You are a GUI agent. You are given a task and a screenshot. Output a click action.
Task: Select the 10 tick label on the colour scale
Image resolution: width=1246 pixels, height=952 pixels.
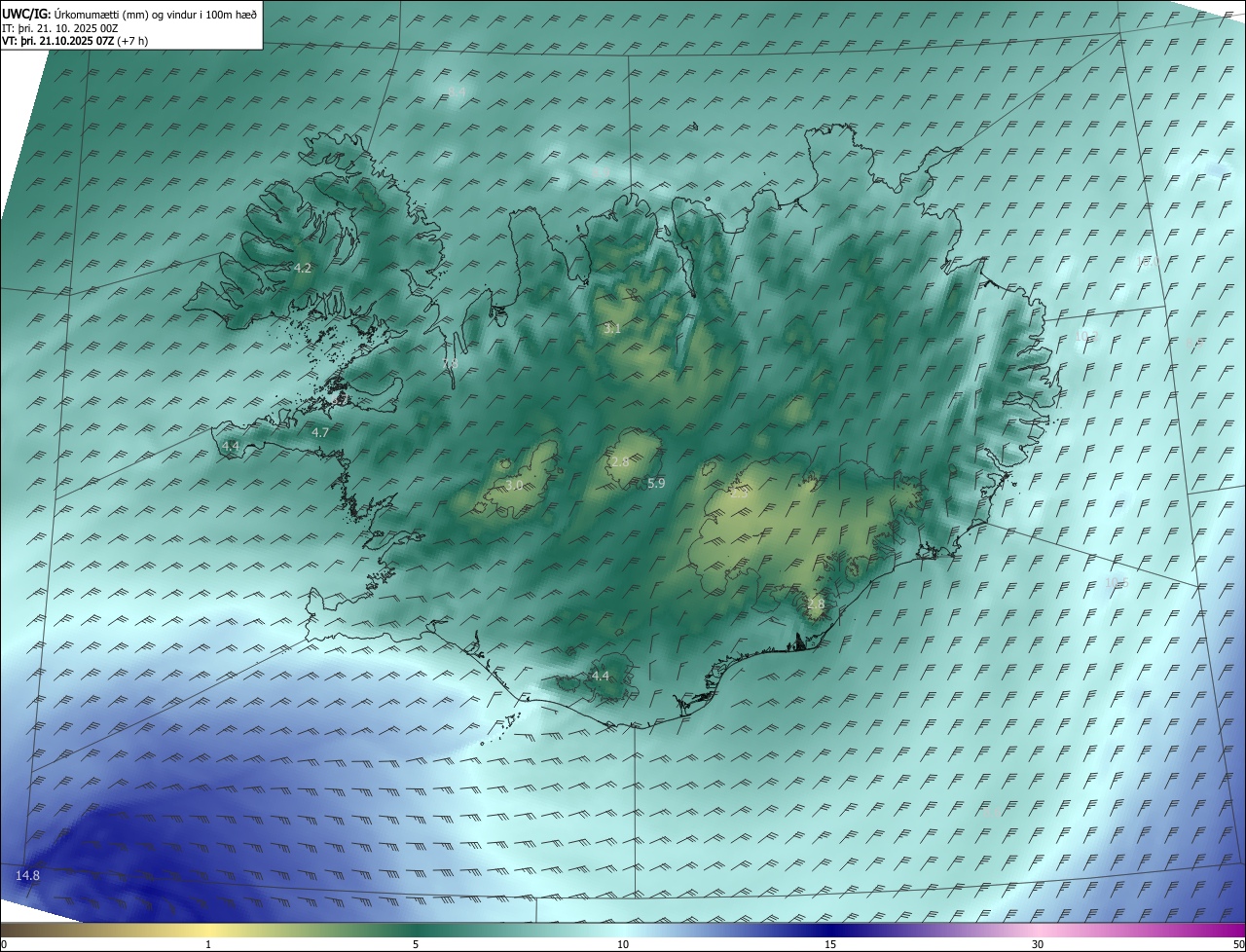pos(623,944)
